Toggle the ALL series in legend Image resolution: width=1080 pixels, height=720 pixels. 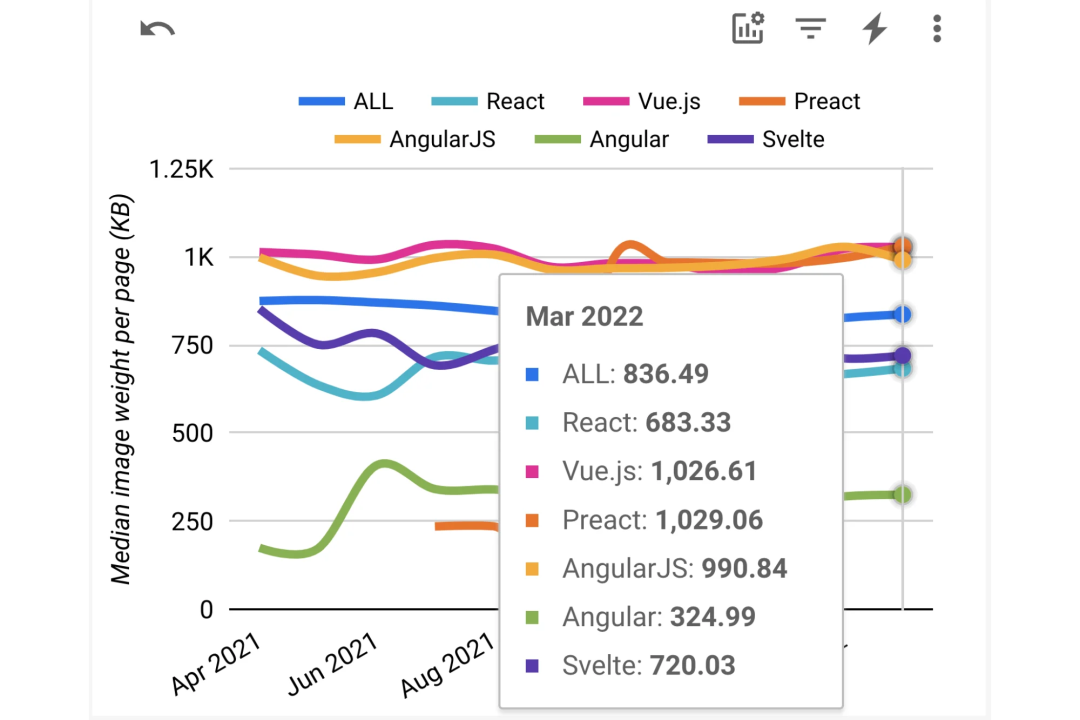point(346,102)
